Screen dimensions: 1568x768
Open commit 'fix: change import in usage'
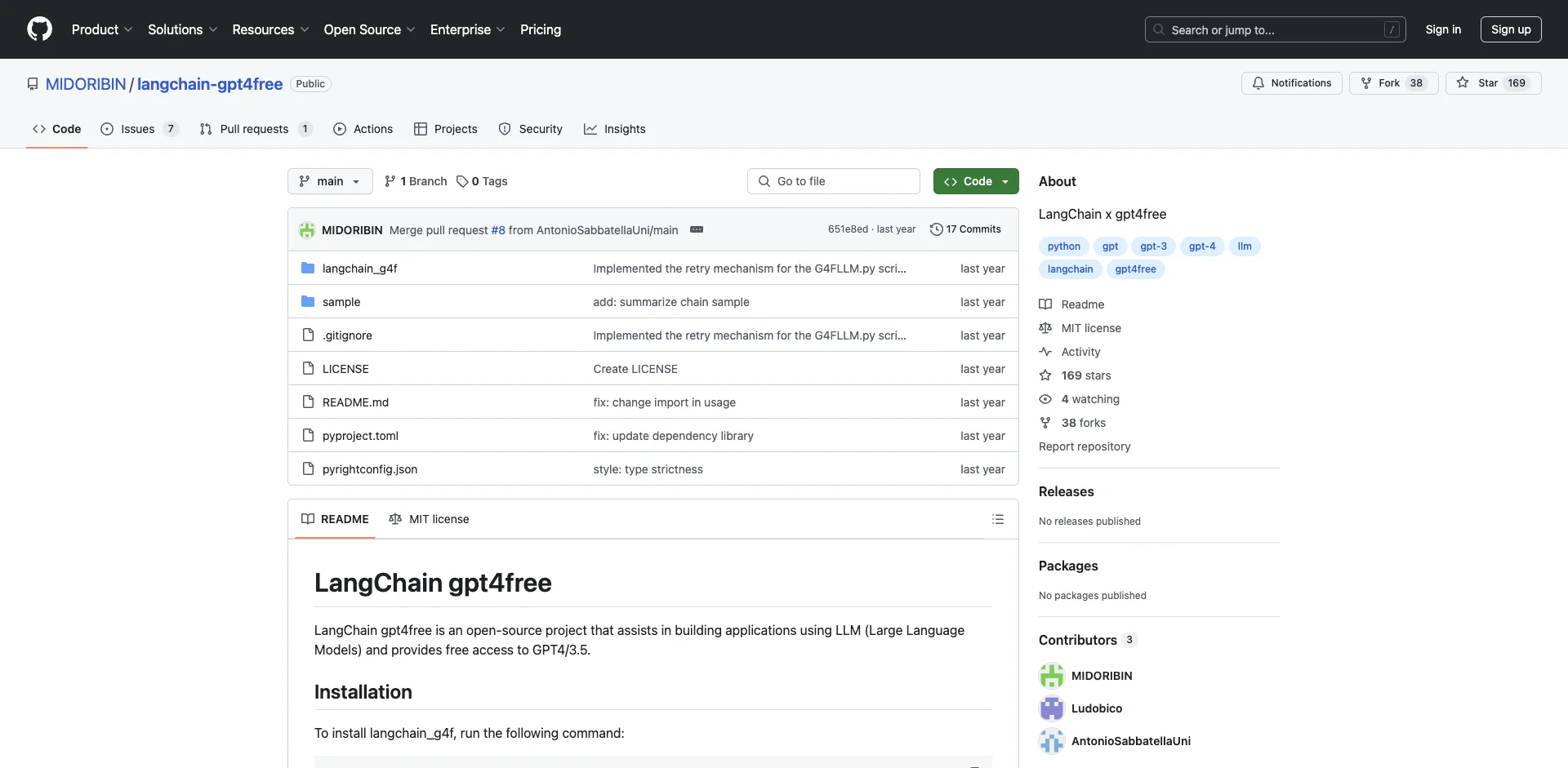point(664,402)
